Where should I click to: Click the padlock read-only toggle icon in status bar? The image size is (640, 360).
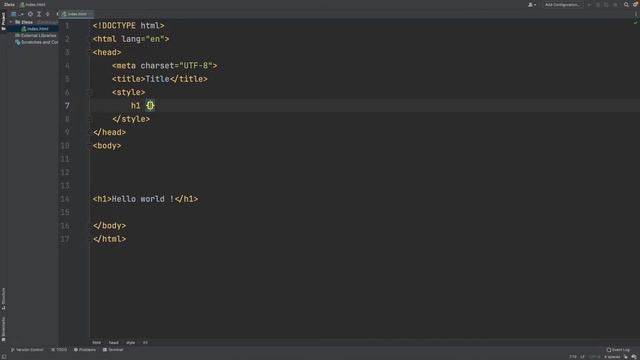click(x=626, y=357)
